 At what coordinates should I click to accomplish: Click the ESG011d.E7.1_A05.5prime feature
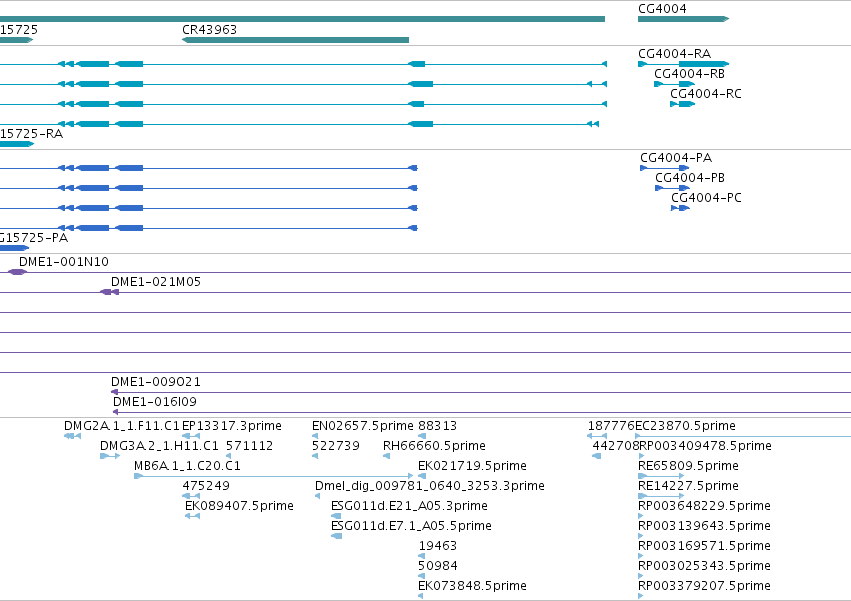click(336, 536)
